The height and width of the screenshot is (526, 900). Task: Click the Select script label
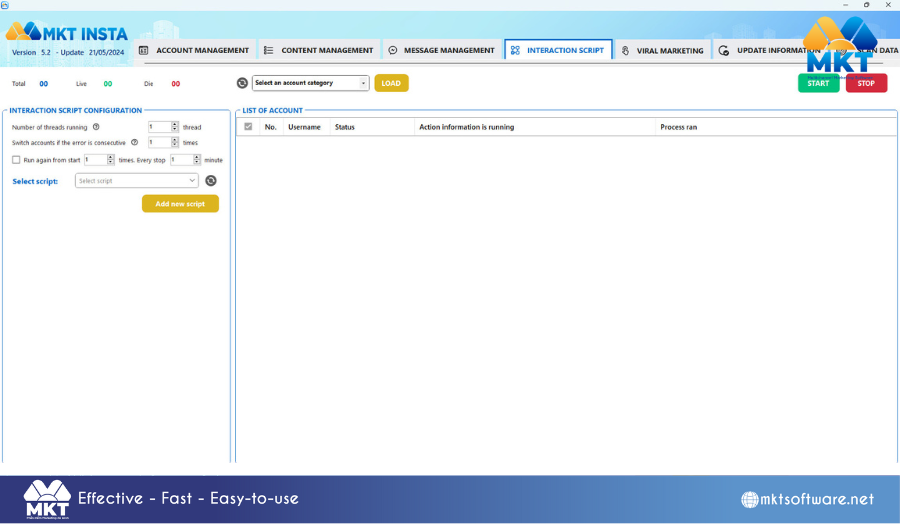click(x=35, y=181)
